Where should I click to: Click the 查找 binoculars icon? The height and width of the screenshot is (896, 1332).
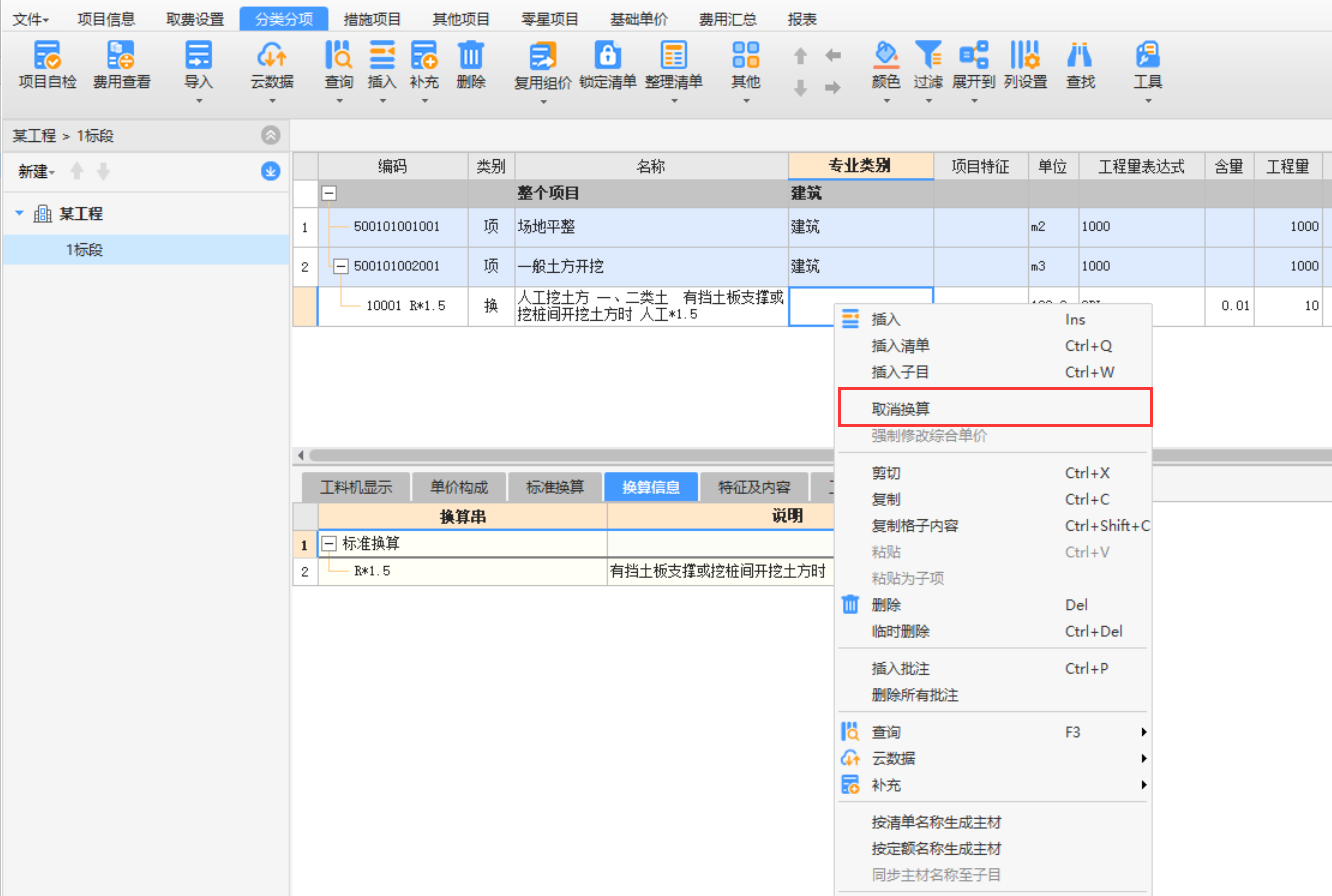(x=1080, y=55)
